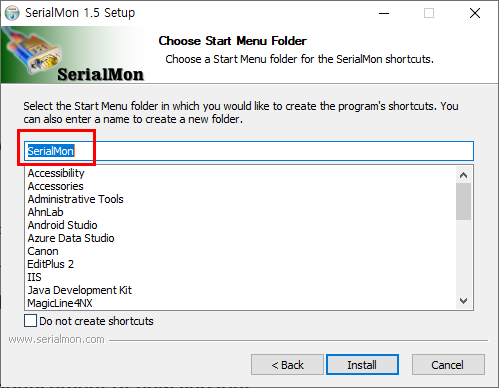Screen dimensions: 499x388
Task: Choose Java Development Kit folder
Action: [80, 290]
